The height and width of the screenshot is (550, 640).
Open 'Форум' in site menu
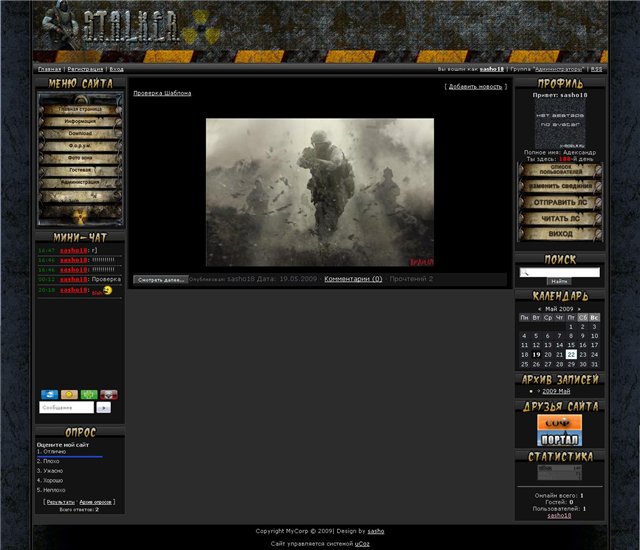80,146
